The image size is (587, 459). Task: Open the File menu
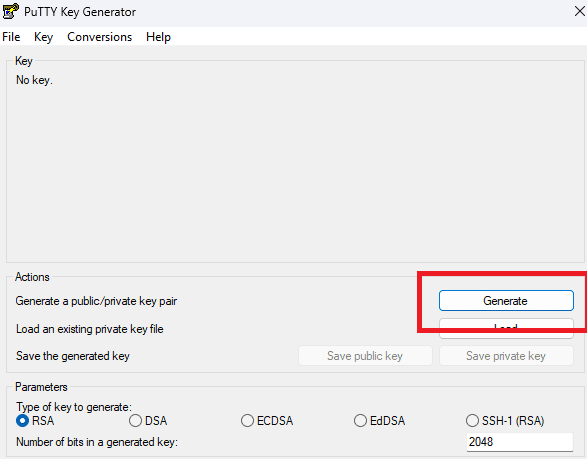[11, 37]
